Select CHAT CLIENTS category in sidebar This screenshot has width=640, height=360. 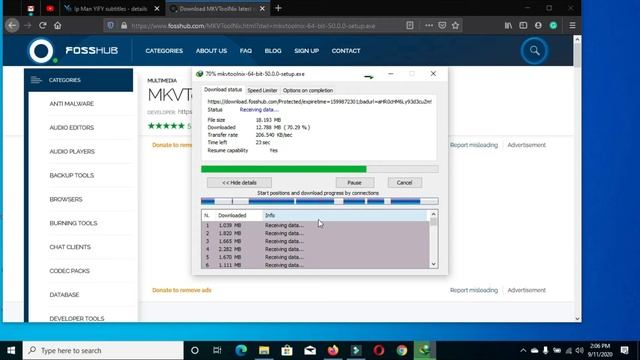click(x=70, y=247)
